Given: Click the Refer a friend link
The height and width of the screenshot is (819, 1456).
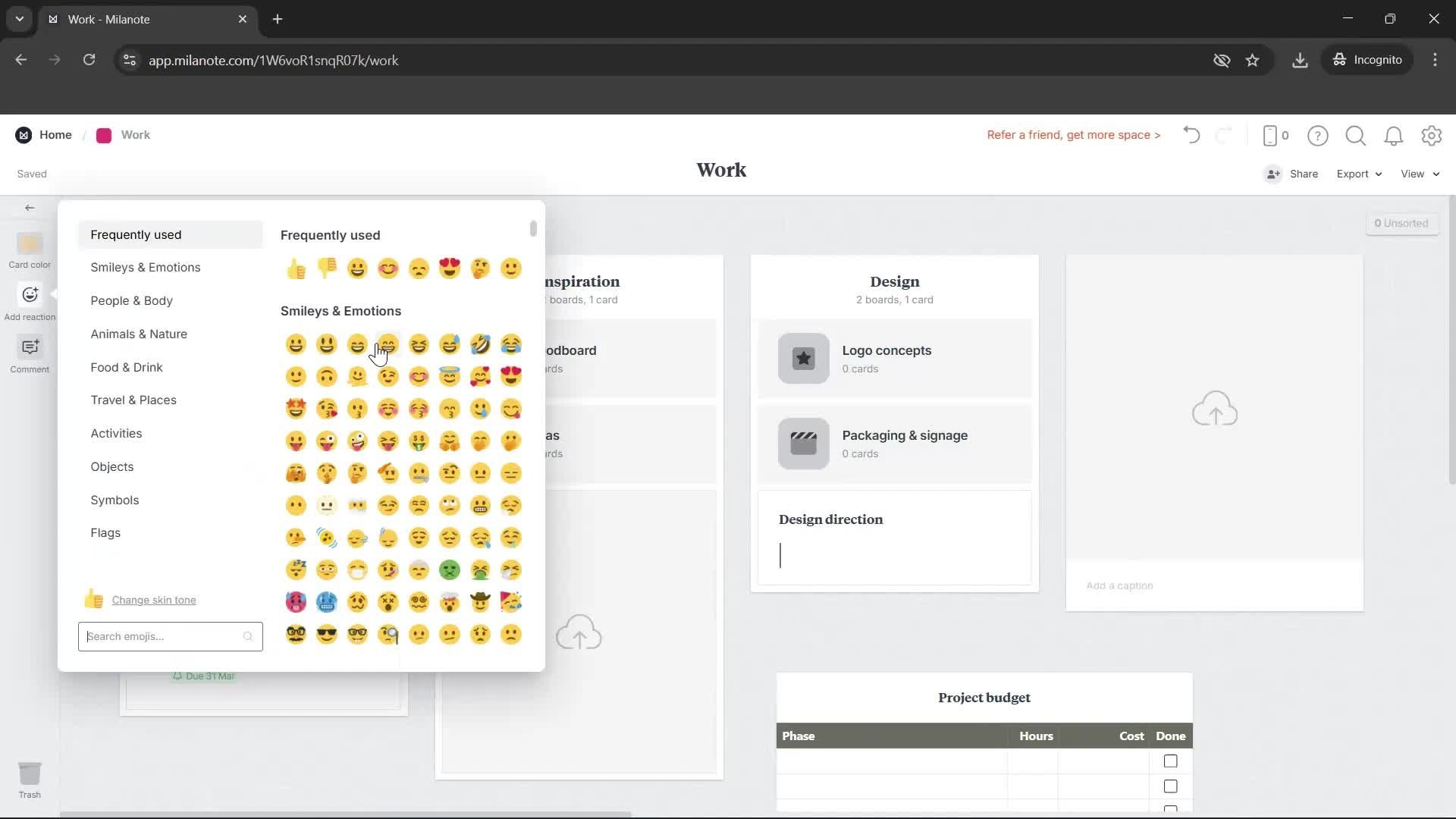Looking at the screenshot, I should pyautogui.click(x=1074, y=135).
